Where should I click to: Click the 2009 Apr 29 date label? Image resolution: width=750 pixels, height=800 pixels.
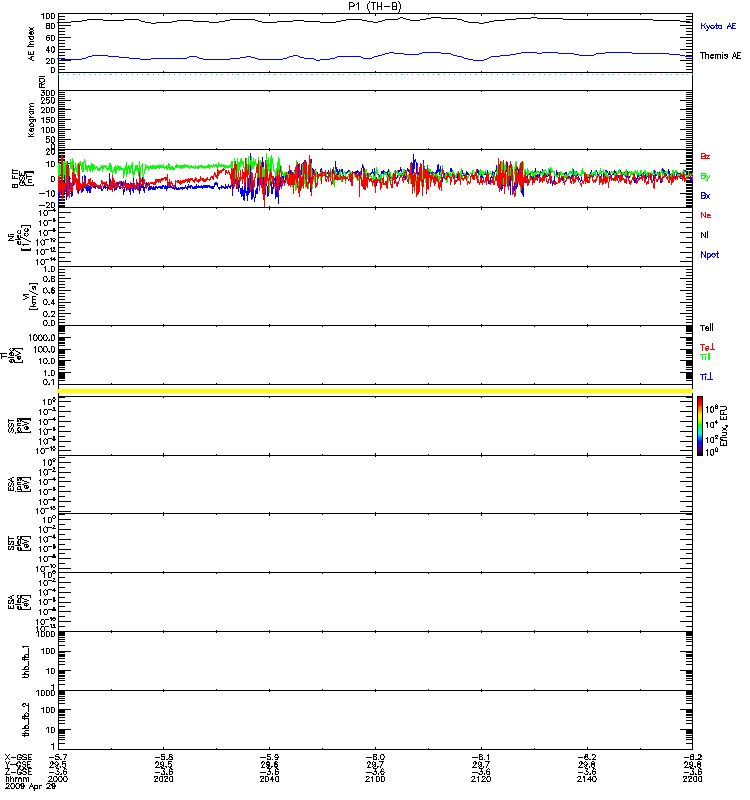point(30,786)
